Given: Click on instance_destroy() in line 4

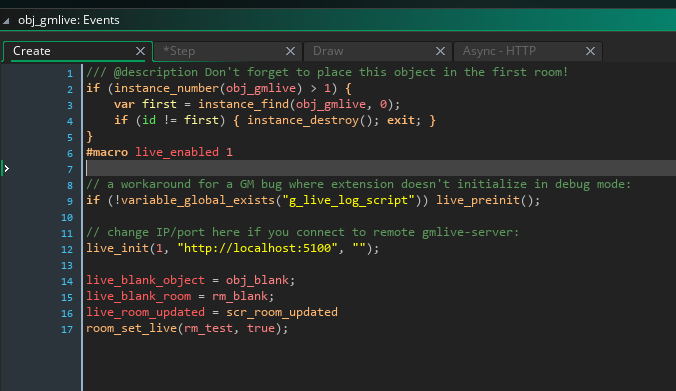Looking at the screenshot, I should click(310, 120).
